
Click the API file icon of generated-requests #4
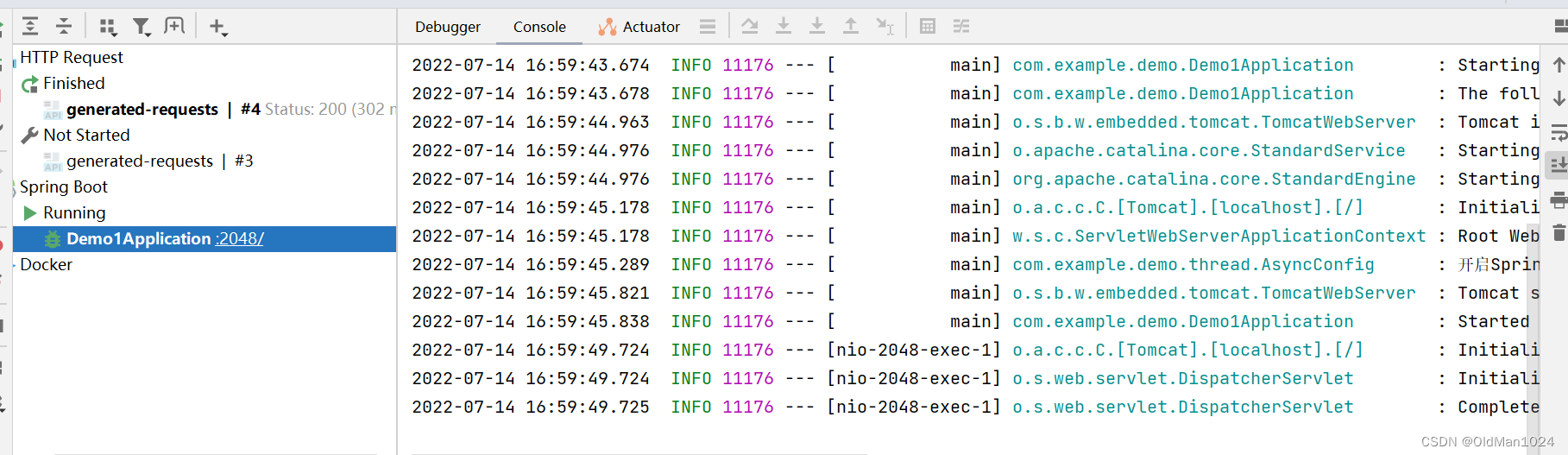[53, 110]
